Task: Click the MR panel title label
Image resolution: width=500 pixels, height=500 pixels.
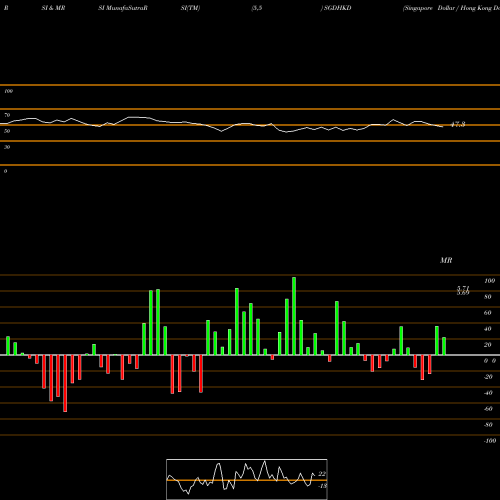Action: tap(446, 260)
